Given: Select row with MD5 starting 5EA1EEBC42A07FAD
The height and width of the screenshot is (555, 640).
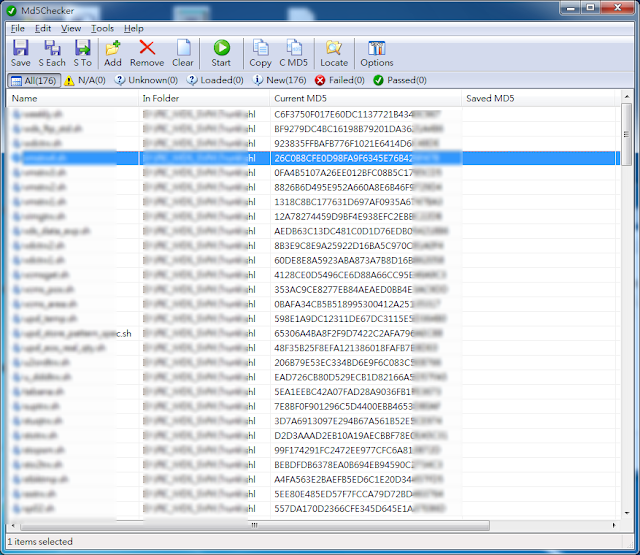Looking at the screenshot, I should 313,392.
